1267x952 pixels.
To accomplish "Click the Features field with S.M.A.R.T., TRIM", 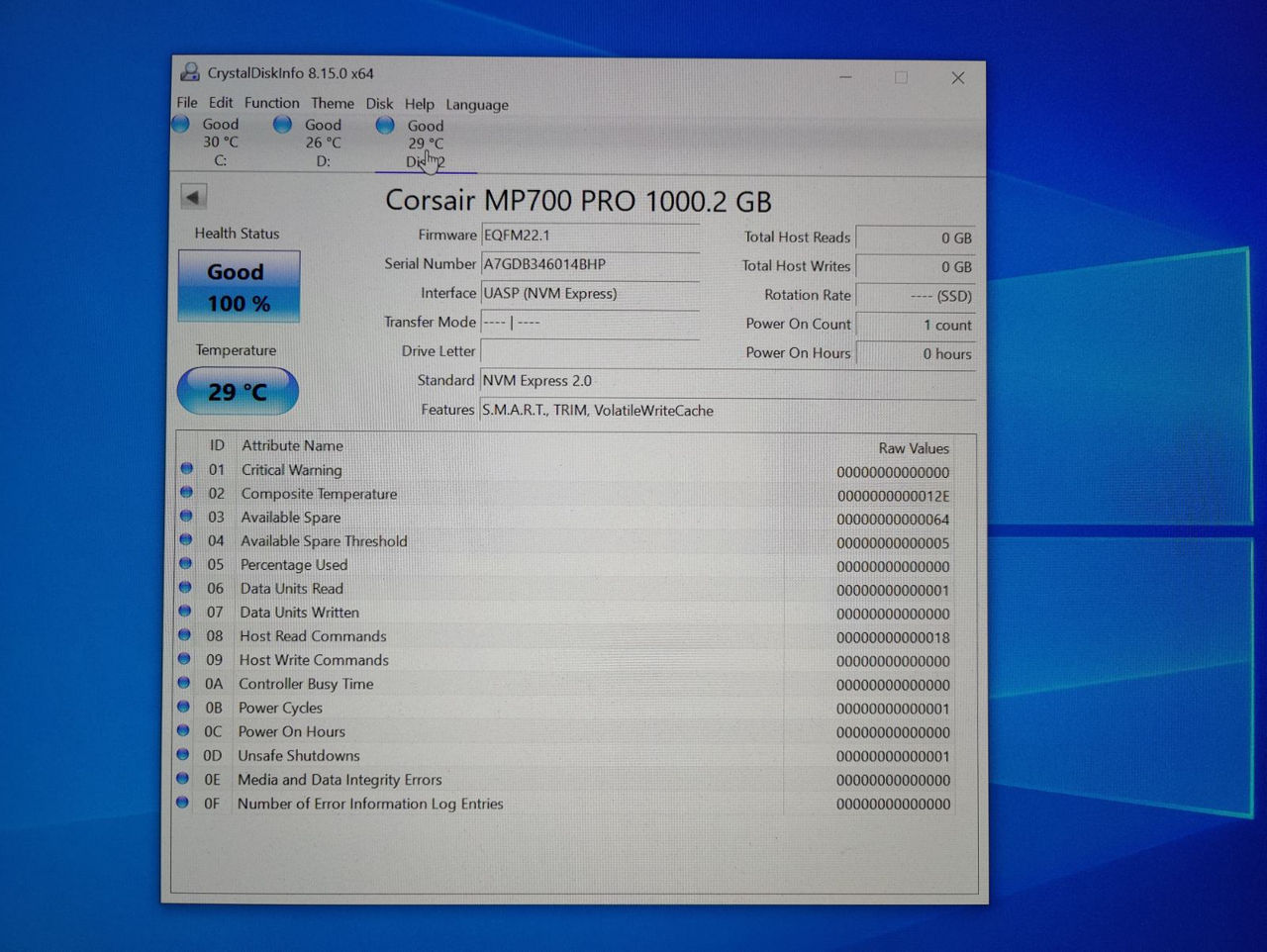I will [728, 411].
